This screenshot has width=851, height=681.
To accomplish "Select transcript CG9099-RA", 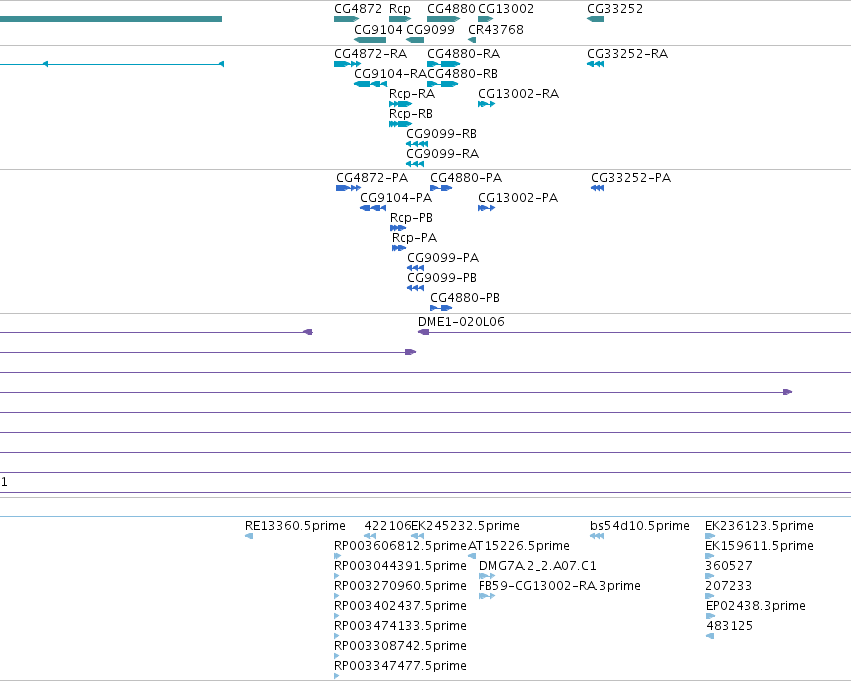I will [x=443, y=154].
